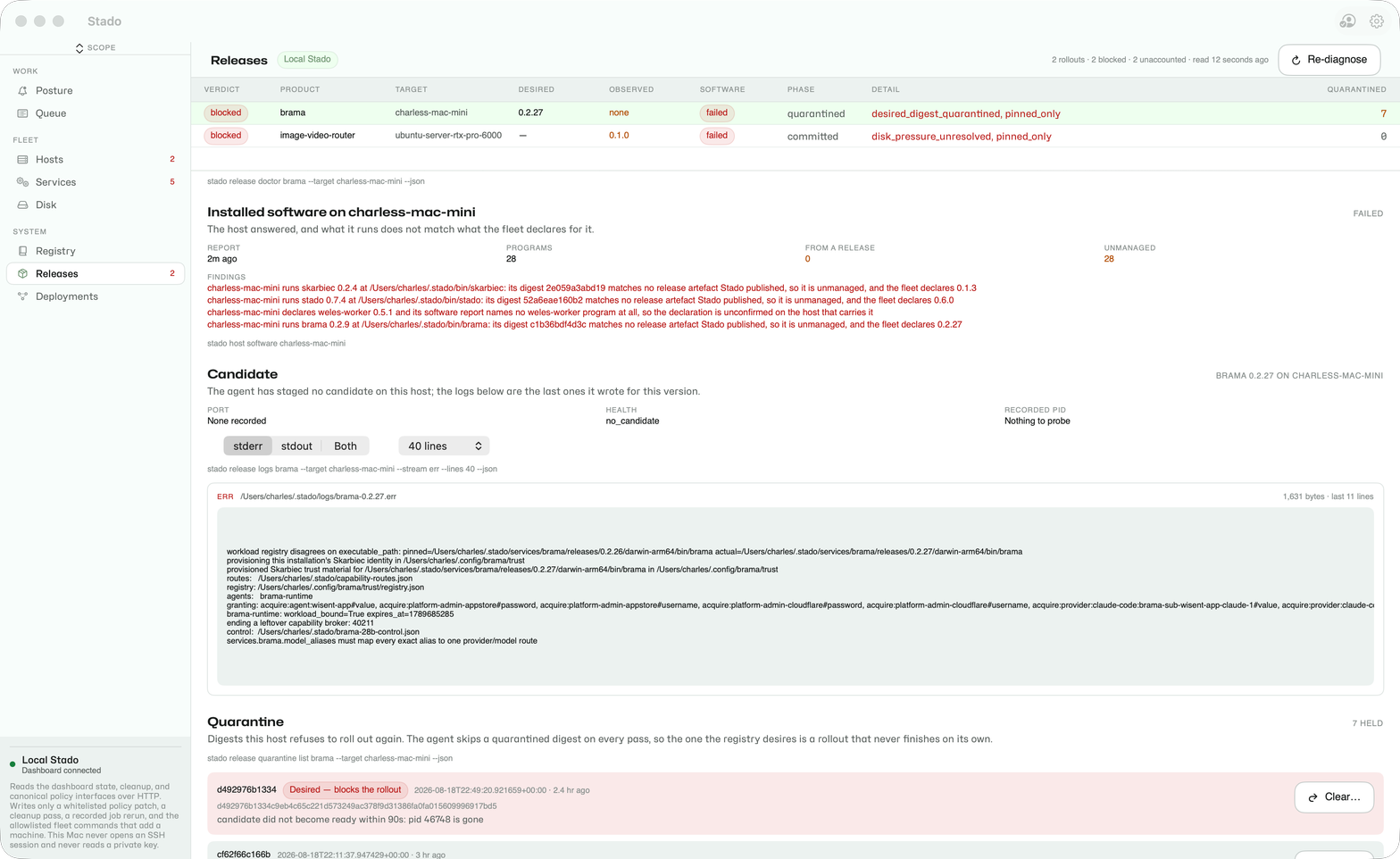Click digest id d492976b1334
Screen dimensions: 1400x859
(246, 790)
